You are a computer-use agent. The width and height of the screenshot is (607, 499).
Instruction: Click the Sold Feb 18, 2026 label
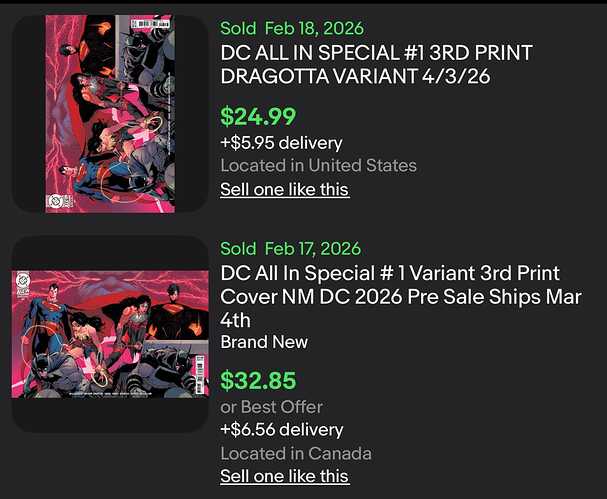point(292,28)
